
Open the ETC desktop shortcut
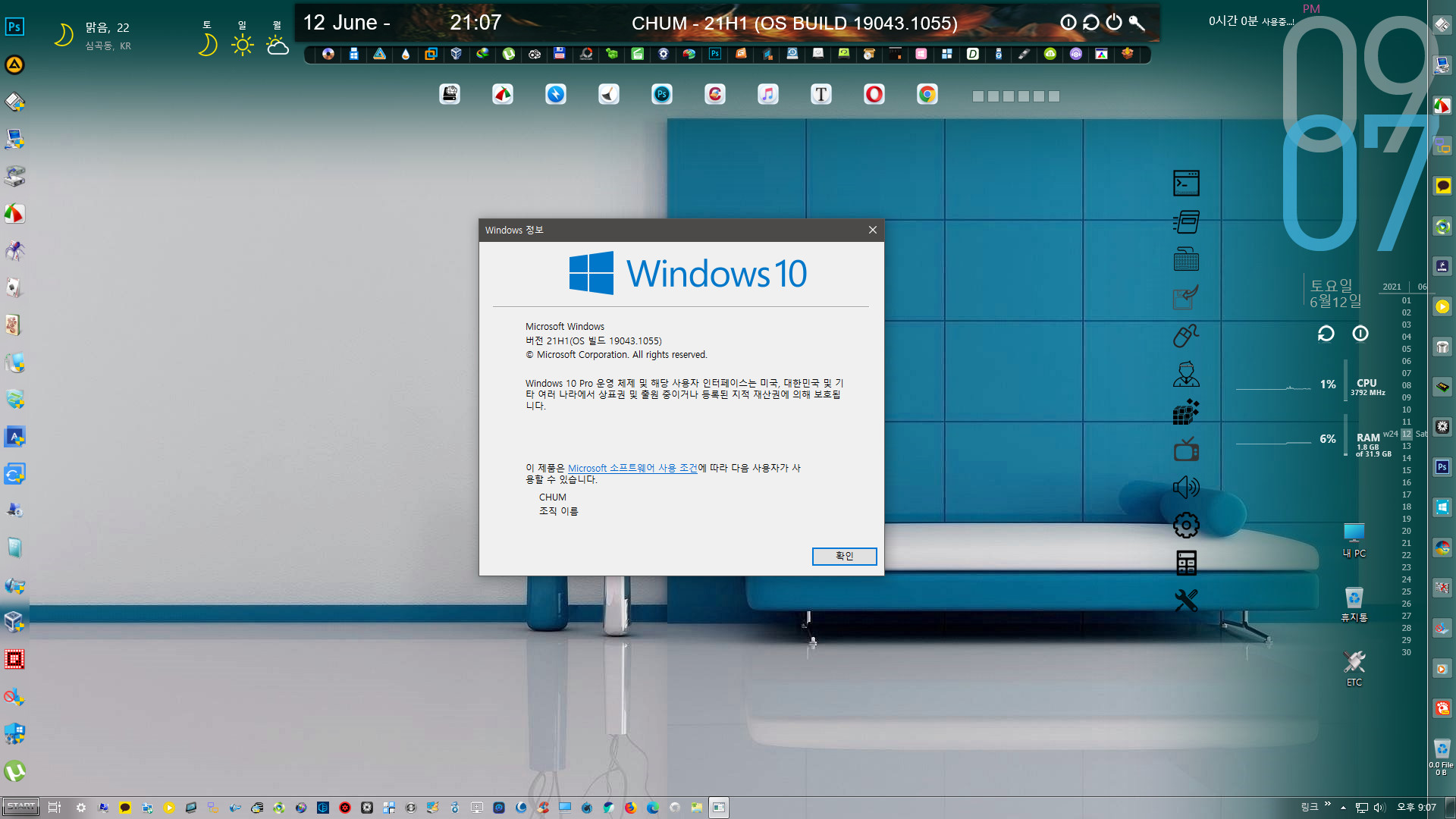[1354, 669]
